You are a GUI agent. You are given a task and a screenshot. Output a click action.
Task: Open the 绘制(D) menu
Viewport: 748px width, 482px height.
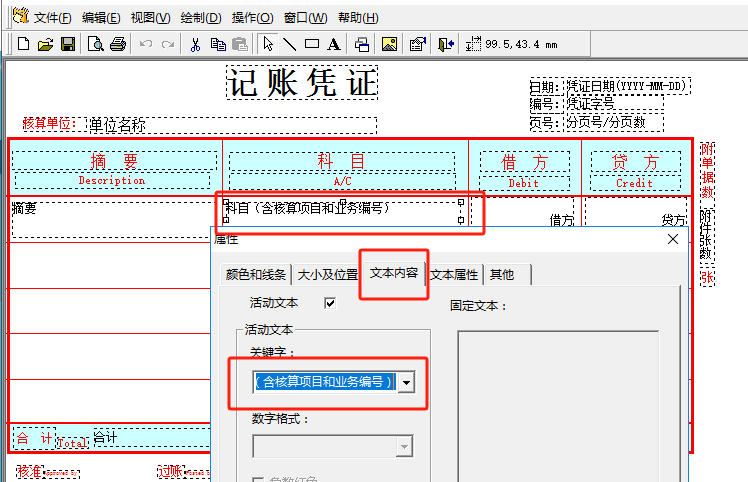(200, 18)
